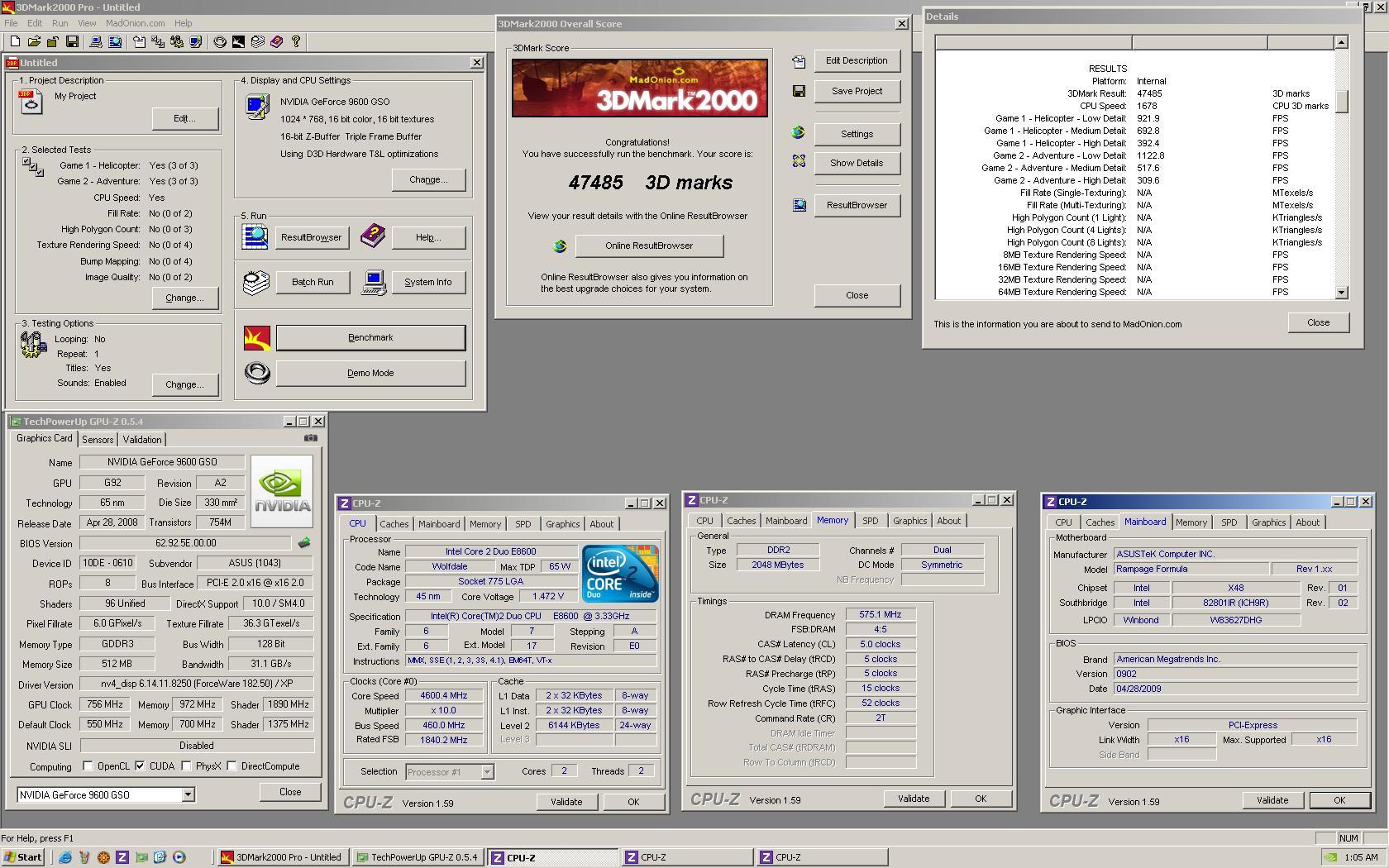Open Graphics tab in the Mainboard CPU-Z window
The image size is (1389, 868).
(1268, 522)
